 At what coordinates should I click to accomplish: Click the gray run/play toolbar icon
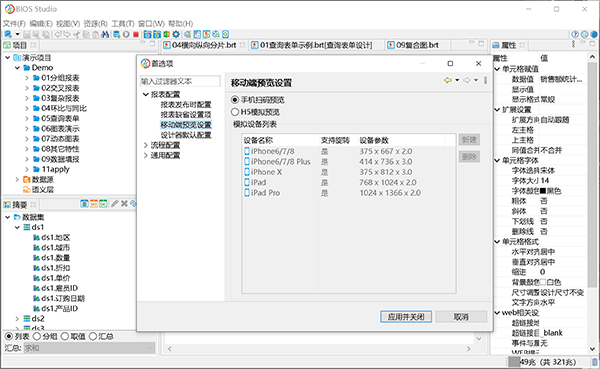point(126,34)
